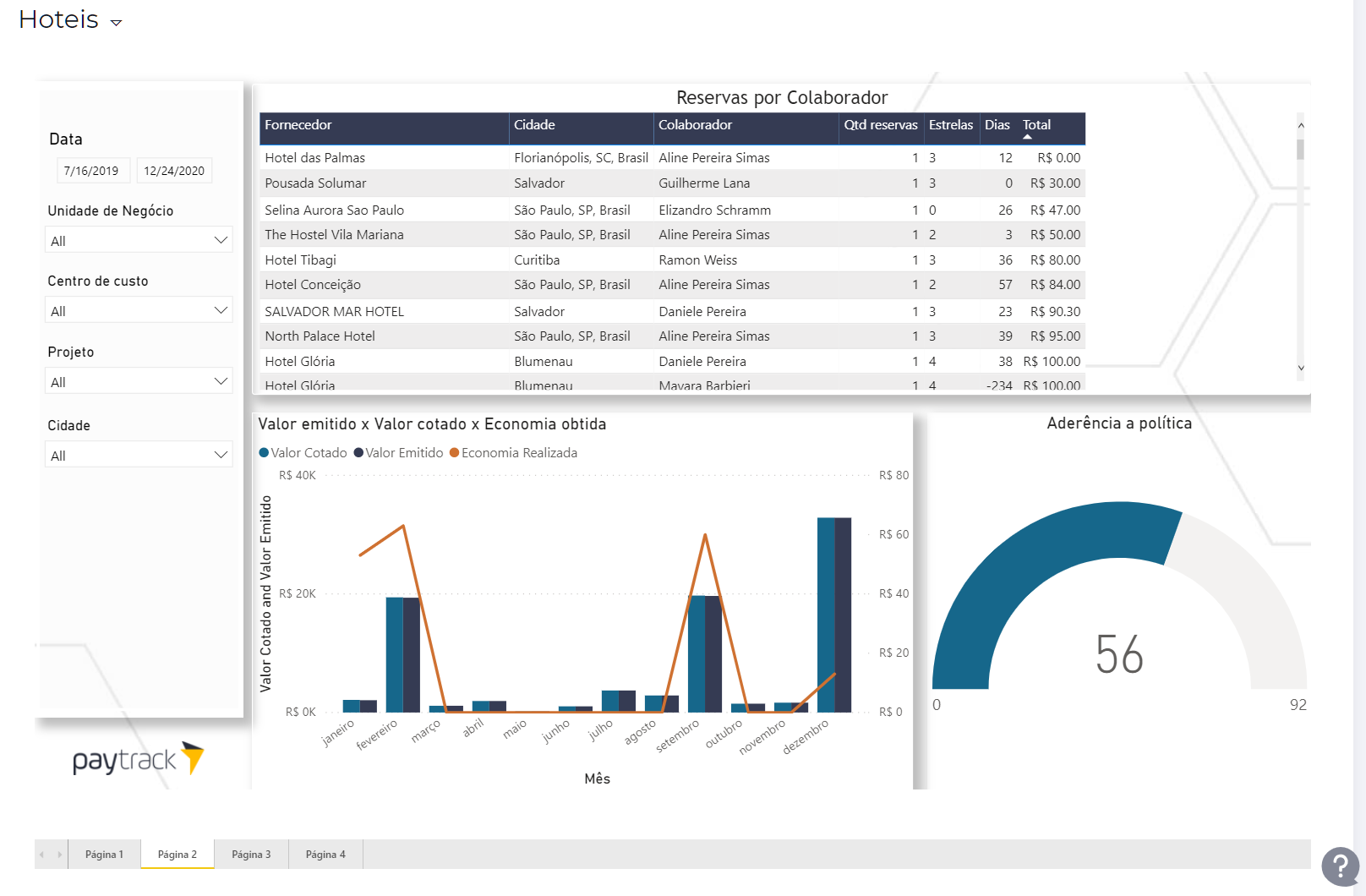Click the Economia Realizada legend orange marker

point(454,453)
